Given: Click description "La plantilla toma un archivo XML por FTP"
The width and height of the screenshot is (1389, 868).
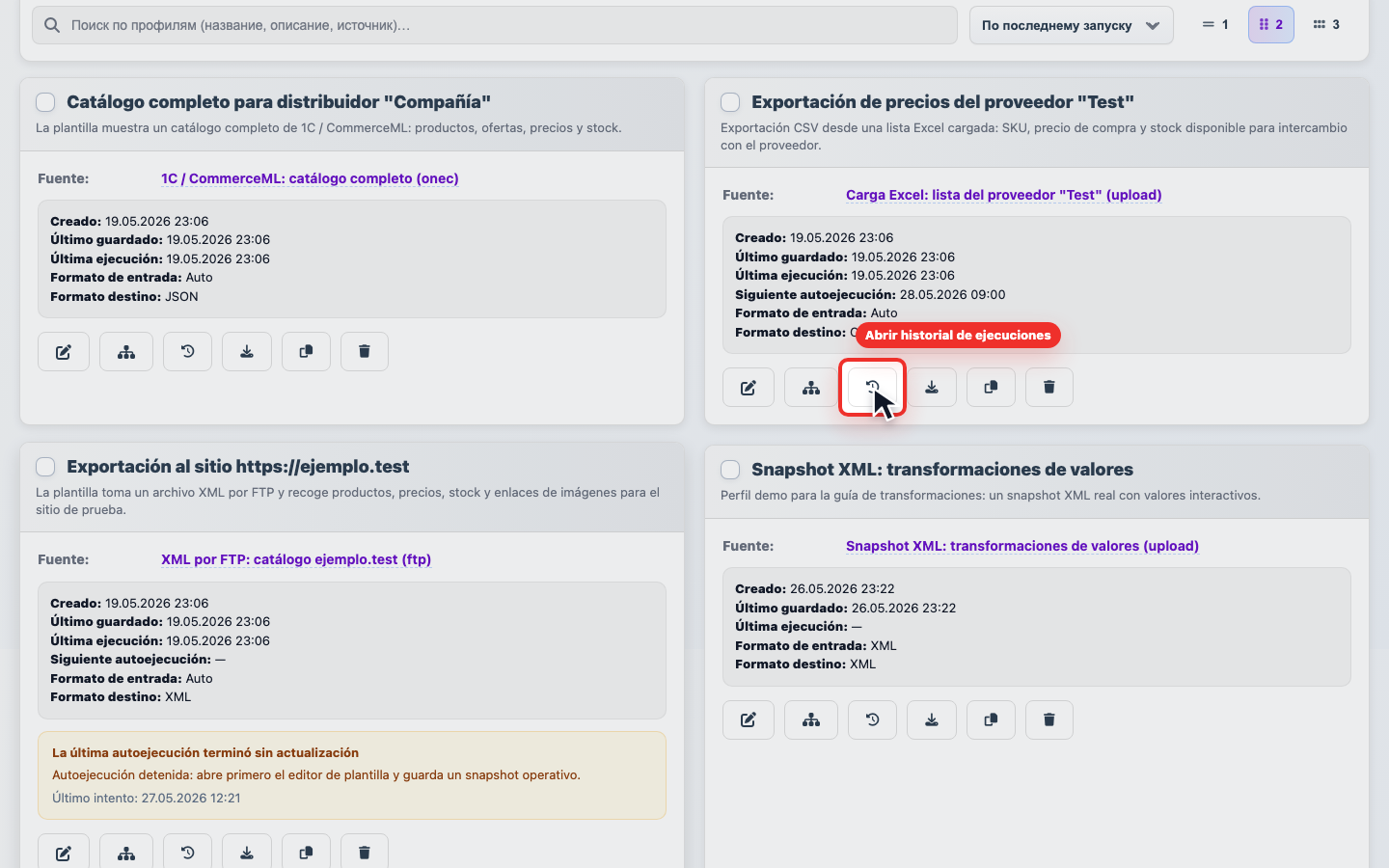Looking at the screenshot, I should [348, 501].
